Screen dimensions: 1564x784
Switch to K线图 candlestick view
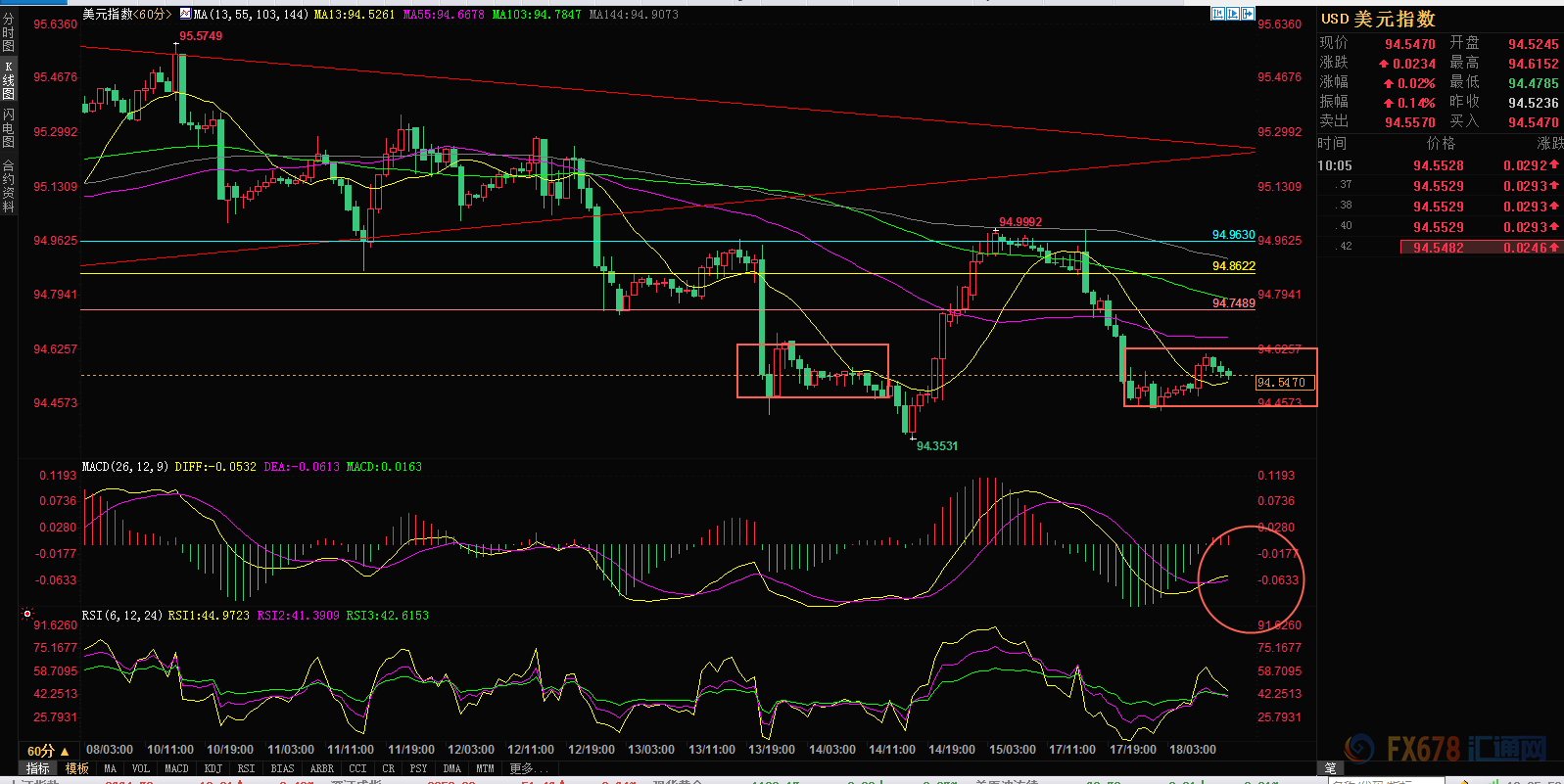(x=9, y=80)
